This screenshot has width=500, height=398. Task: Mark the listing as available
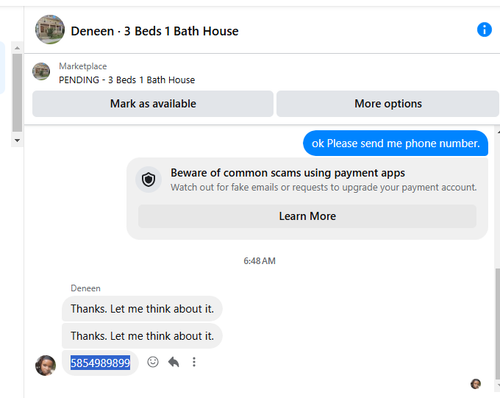153,104
